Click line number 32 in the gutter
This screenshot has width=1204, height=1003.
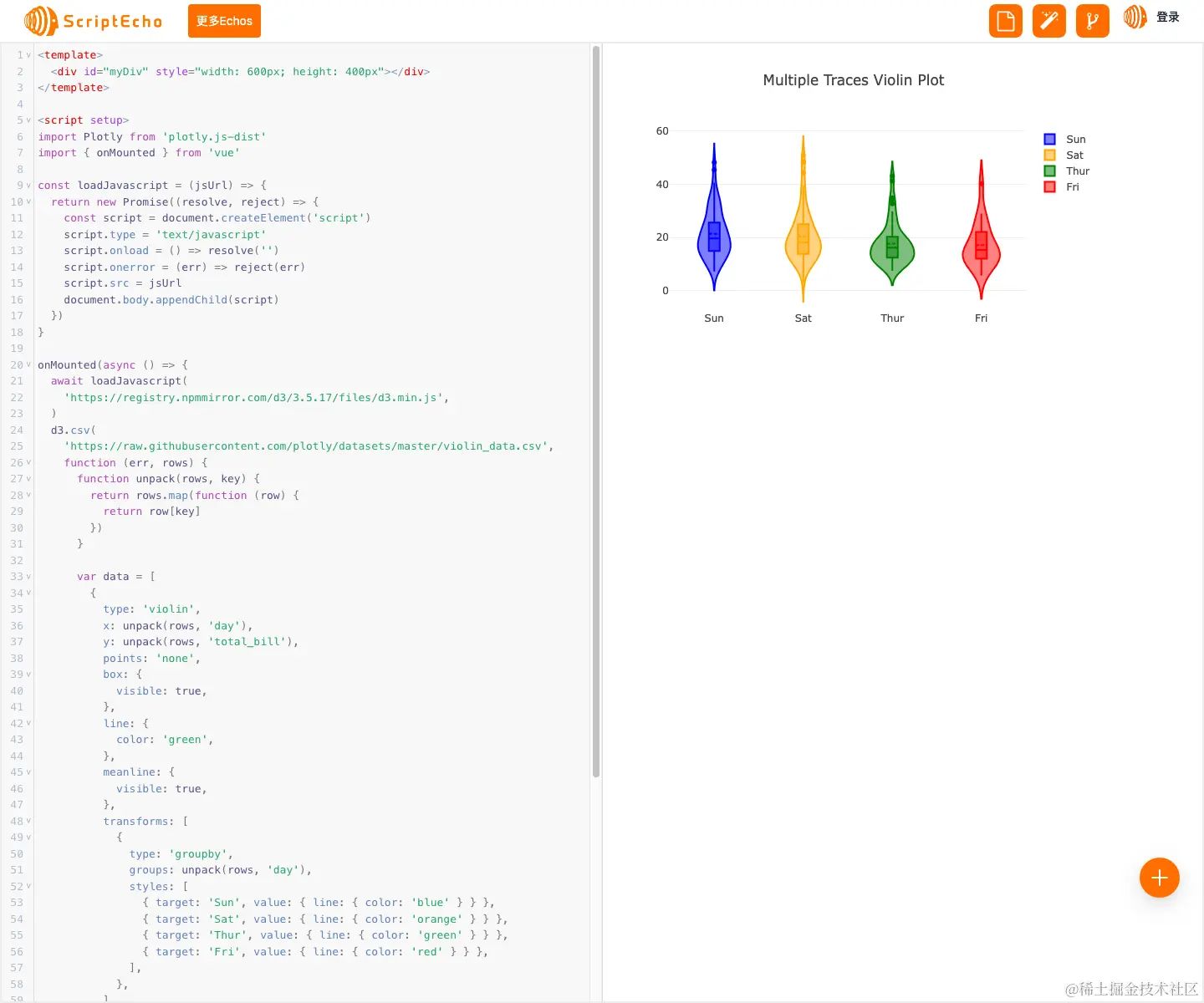(x=17, y=561)
